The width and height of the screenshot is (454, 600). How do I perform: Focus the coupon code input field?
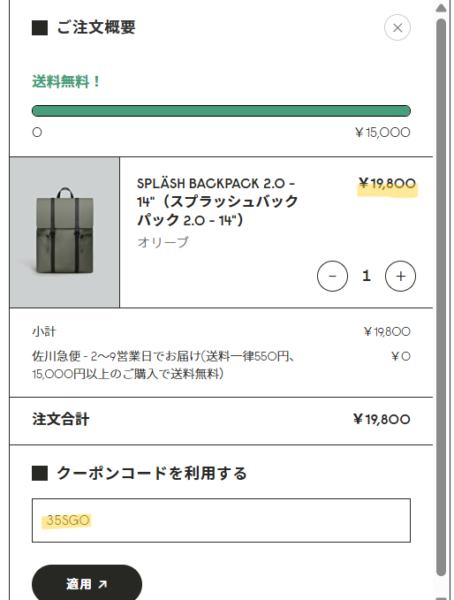click(221, 520)
